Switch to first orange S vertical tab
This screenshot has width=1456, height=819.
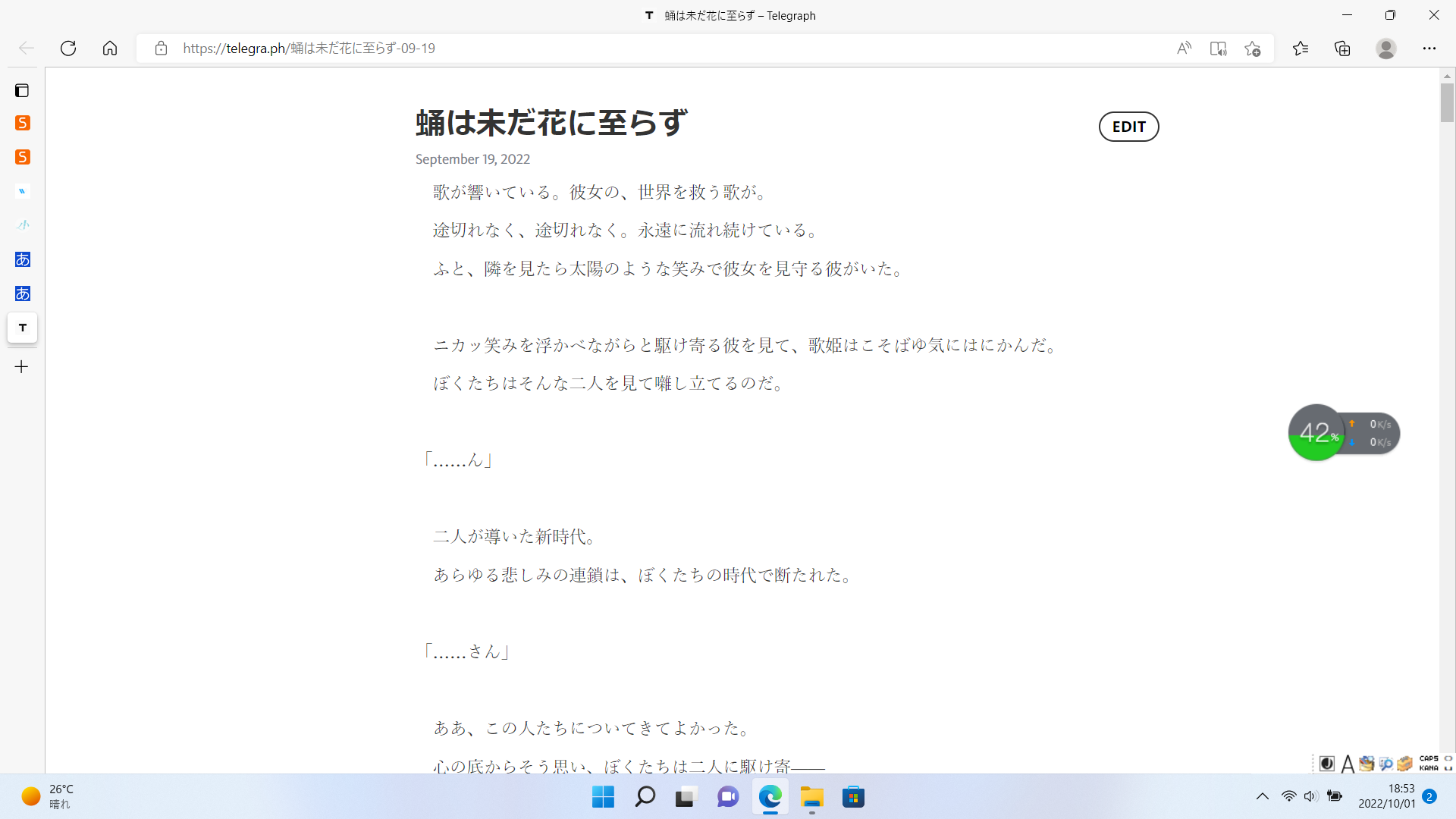[23, 123]
